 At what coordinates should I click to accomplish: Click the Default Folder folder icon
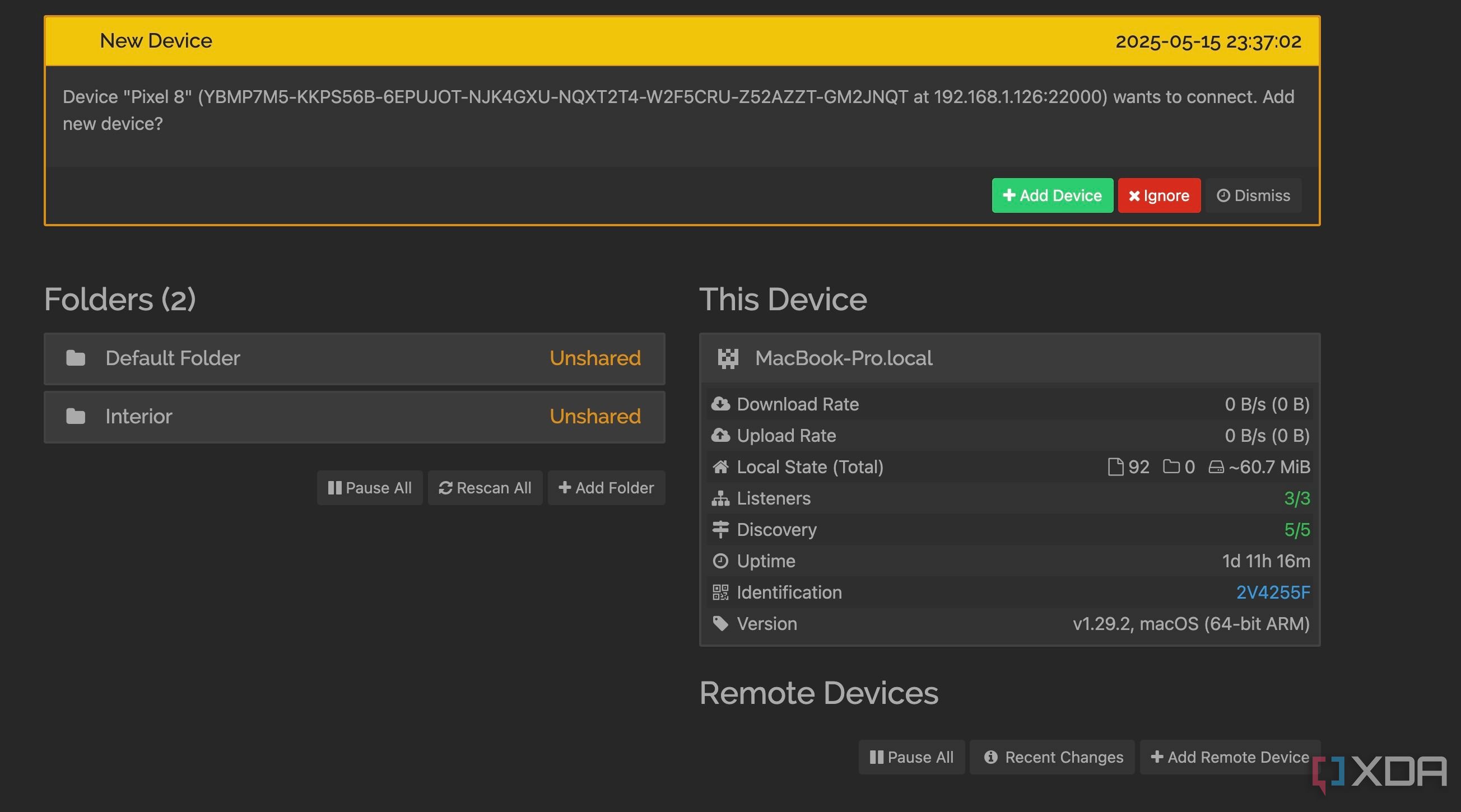[x=76, y=358]
